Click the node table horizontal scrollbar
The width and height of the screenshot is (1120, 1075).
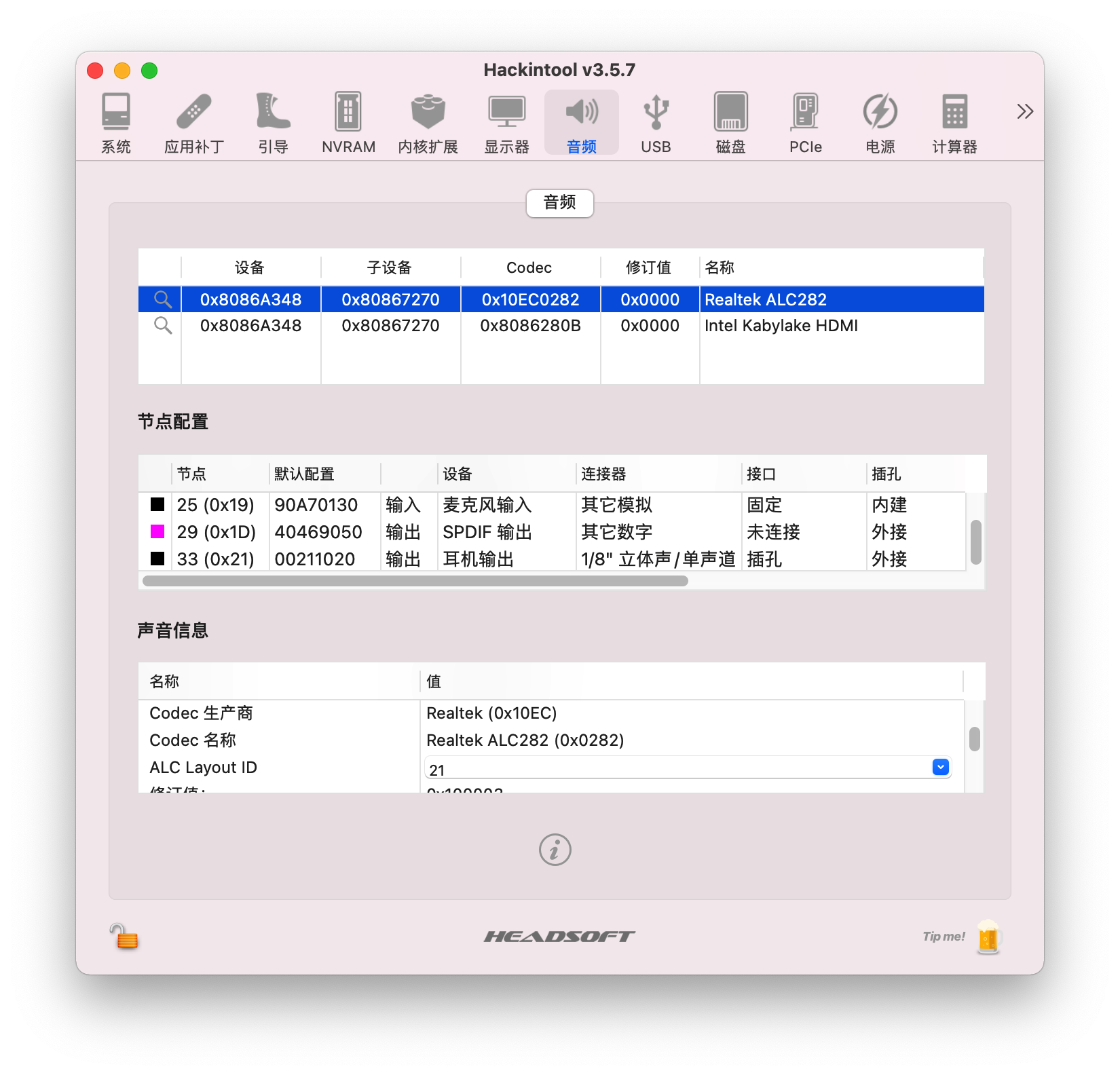(x=415, y=581)
